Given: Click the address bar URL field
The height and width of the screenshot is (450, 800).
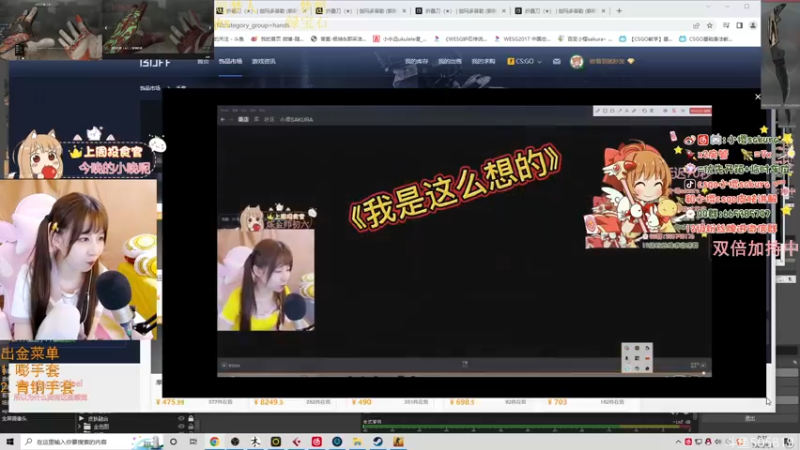Looking at the screenshot, I should (449, 25).
